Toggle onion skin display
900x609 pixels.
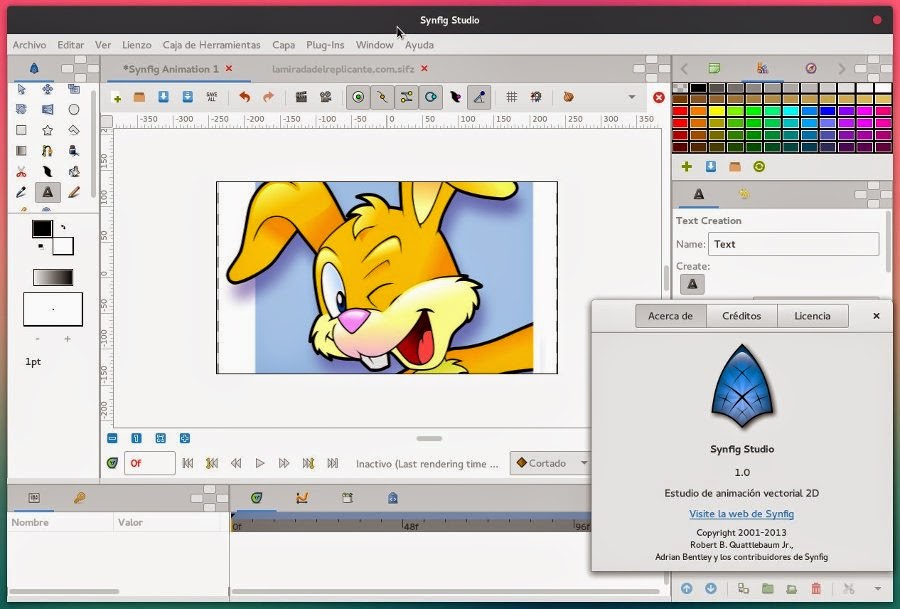coord(568,97)
